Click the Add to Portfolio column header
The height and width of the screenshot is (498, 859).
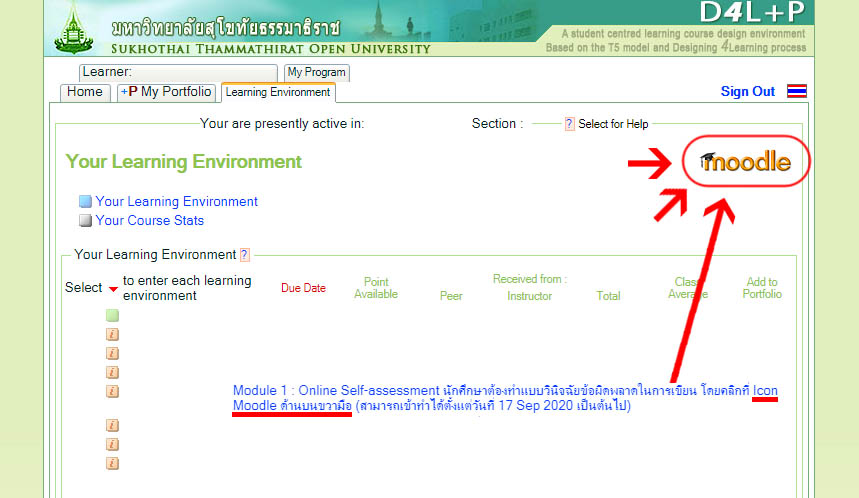[x=762, y=288]
